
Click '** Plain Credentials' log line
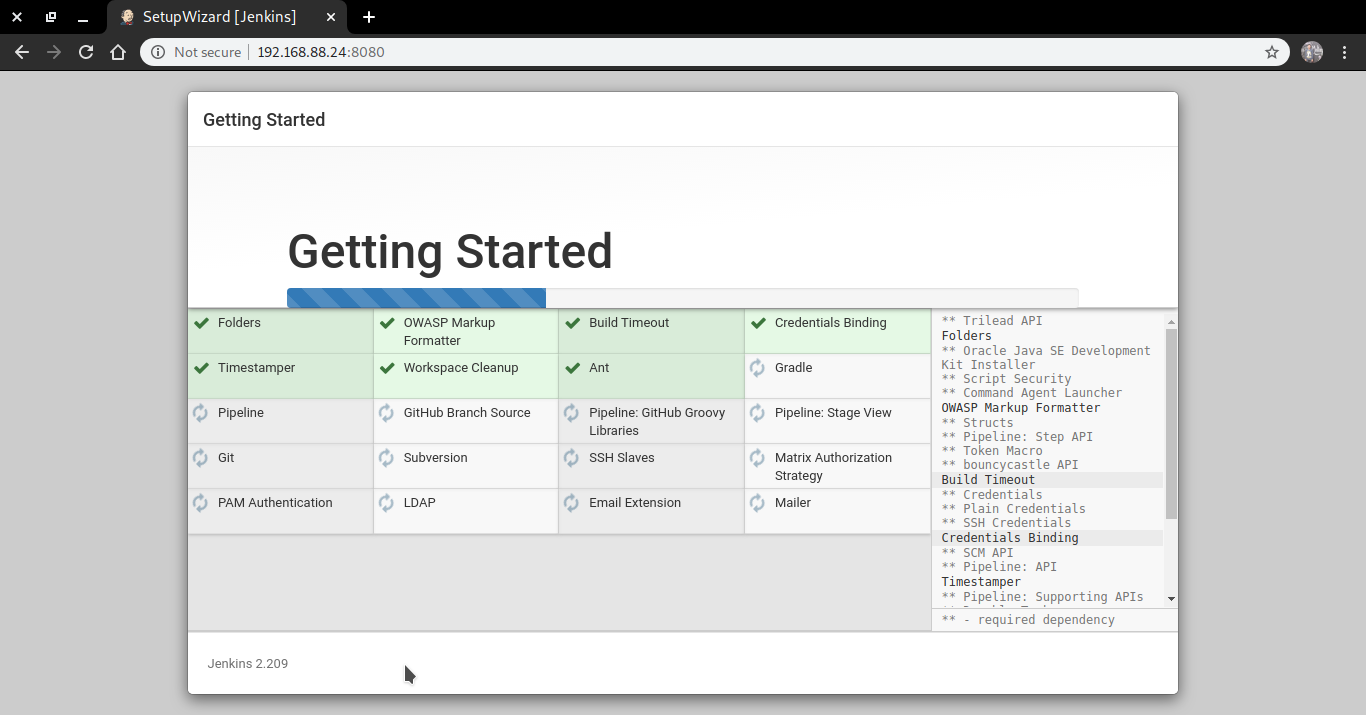1013,509
